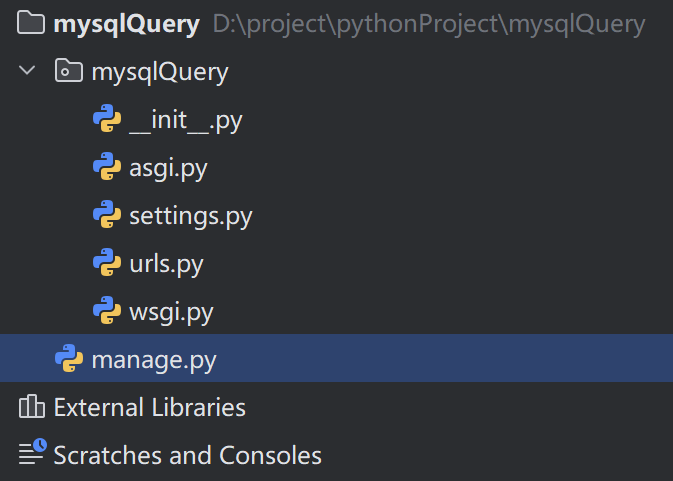
Task: Click the mysqlQuery project root folder icon
Action: pyautogui.click(x=32, y=24)
